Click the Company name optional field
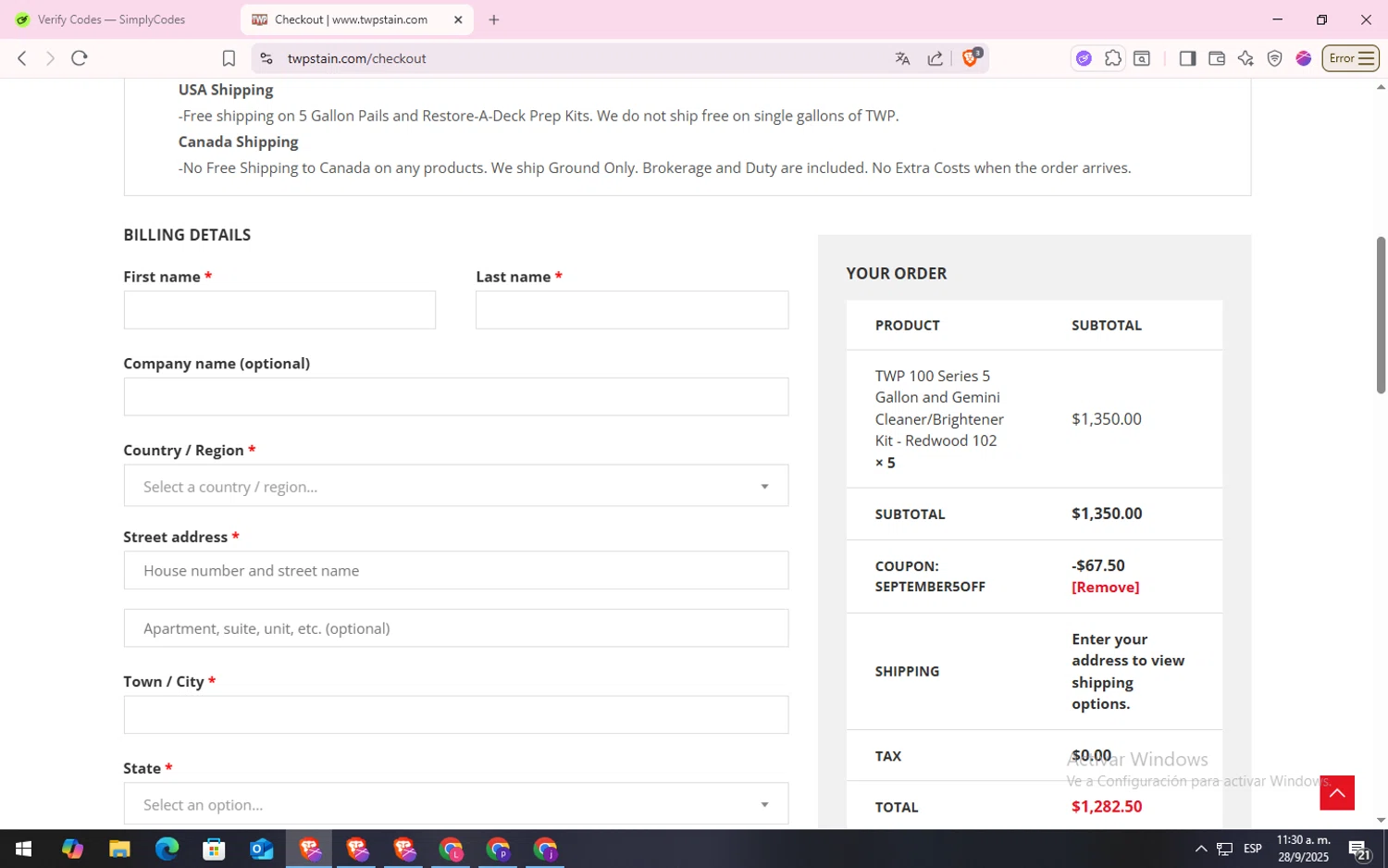This screenshot has width=1388, height=868. pos(456,396)
